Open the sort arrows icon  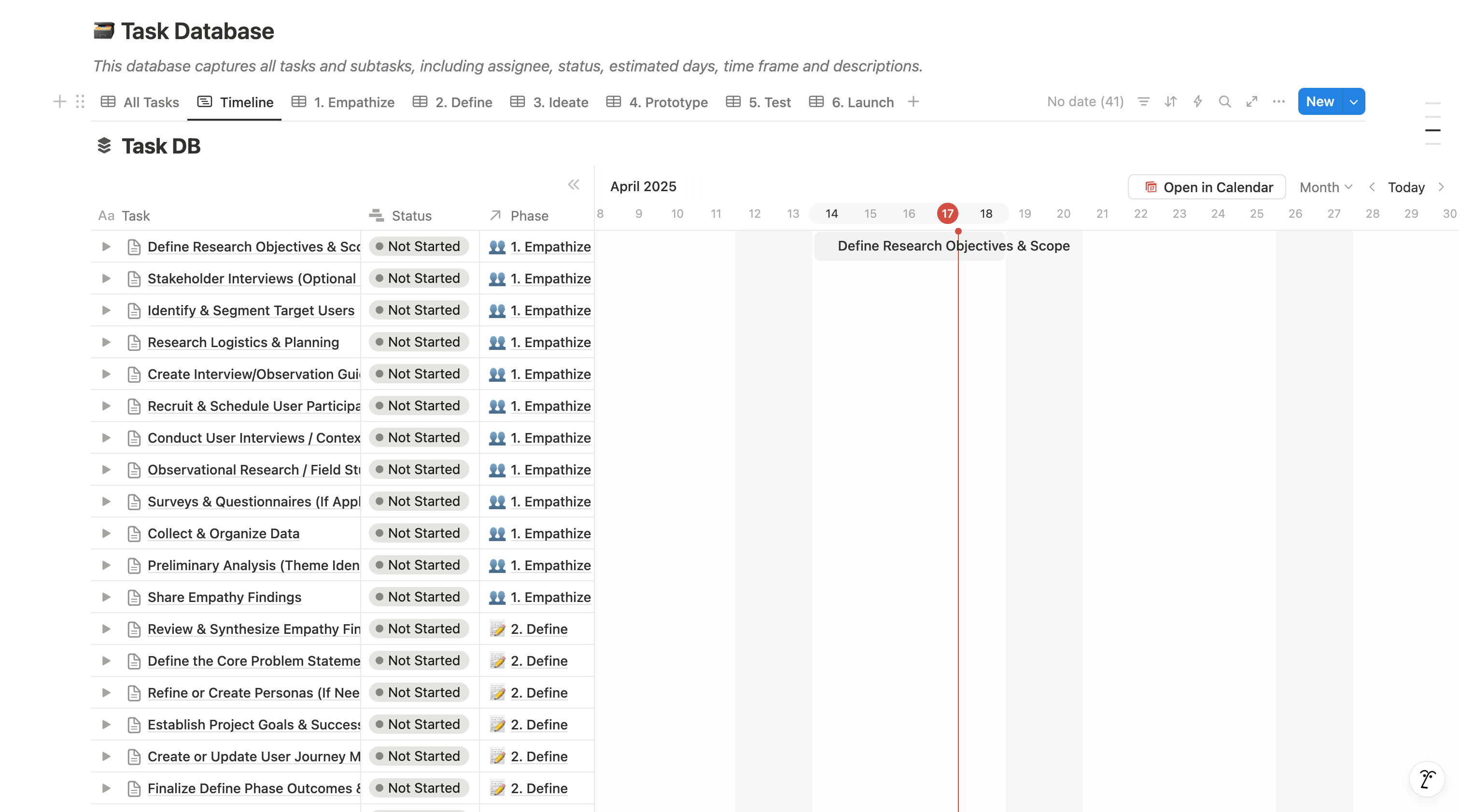[1170, 102]
